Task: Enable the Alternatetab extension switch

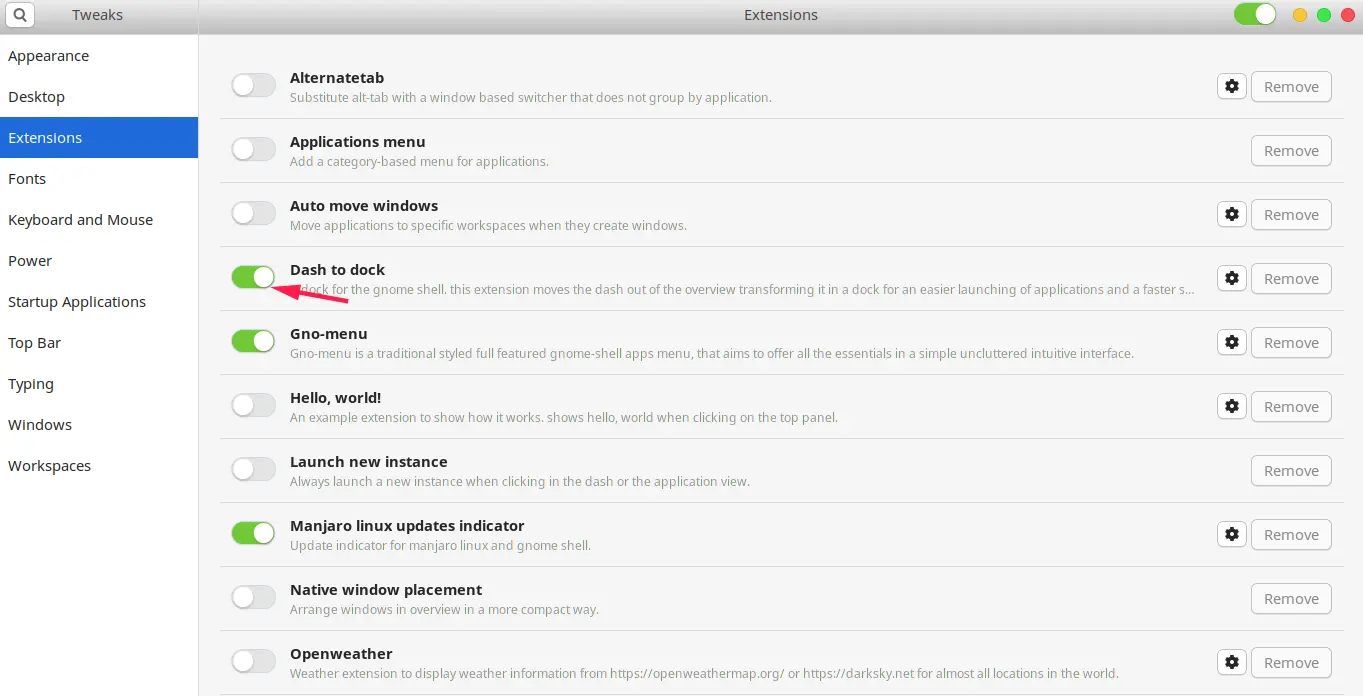Action: coord(253,86)
